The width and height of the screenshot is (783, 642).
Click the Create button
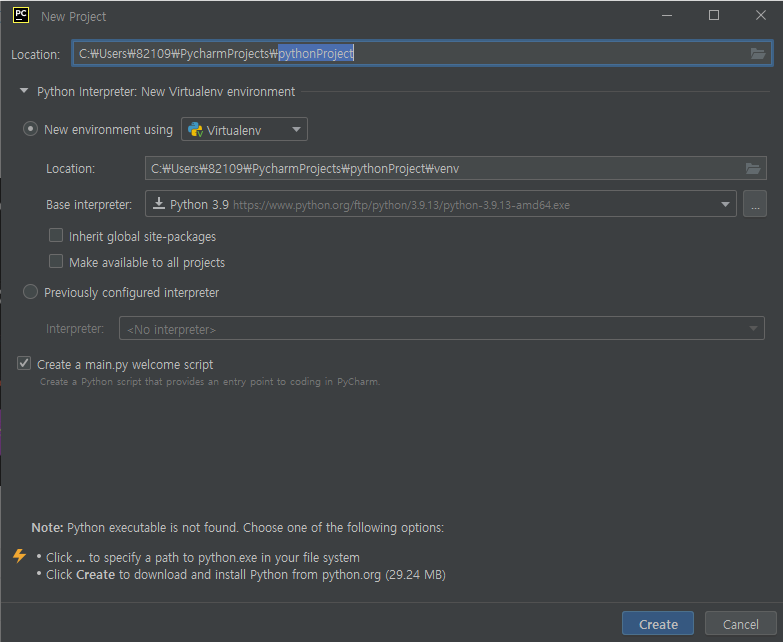(658, 624)
